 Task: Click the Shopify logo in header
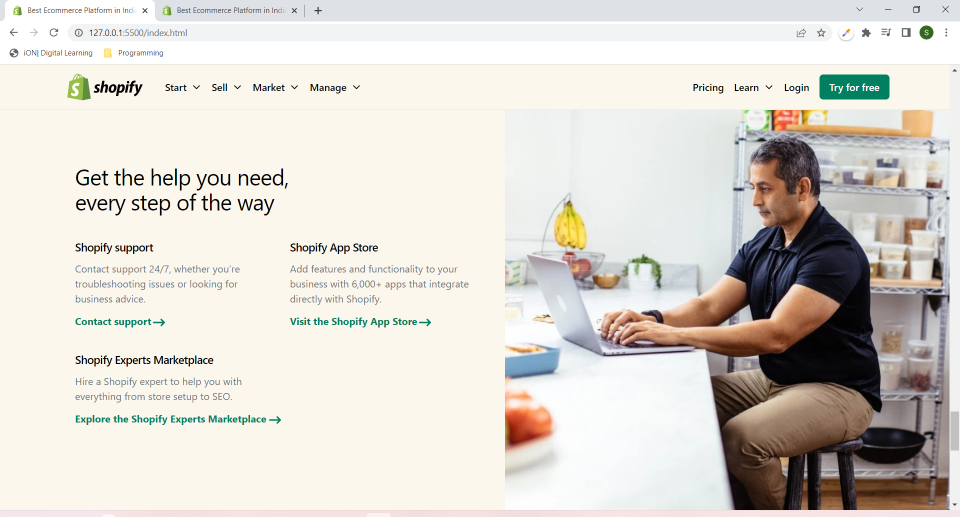105,88
